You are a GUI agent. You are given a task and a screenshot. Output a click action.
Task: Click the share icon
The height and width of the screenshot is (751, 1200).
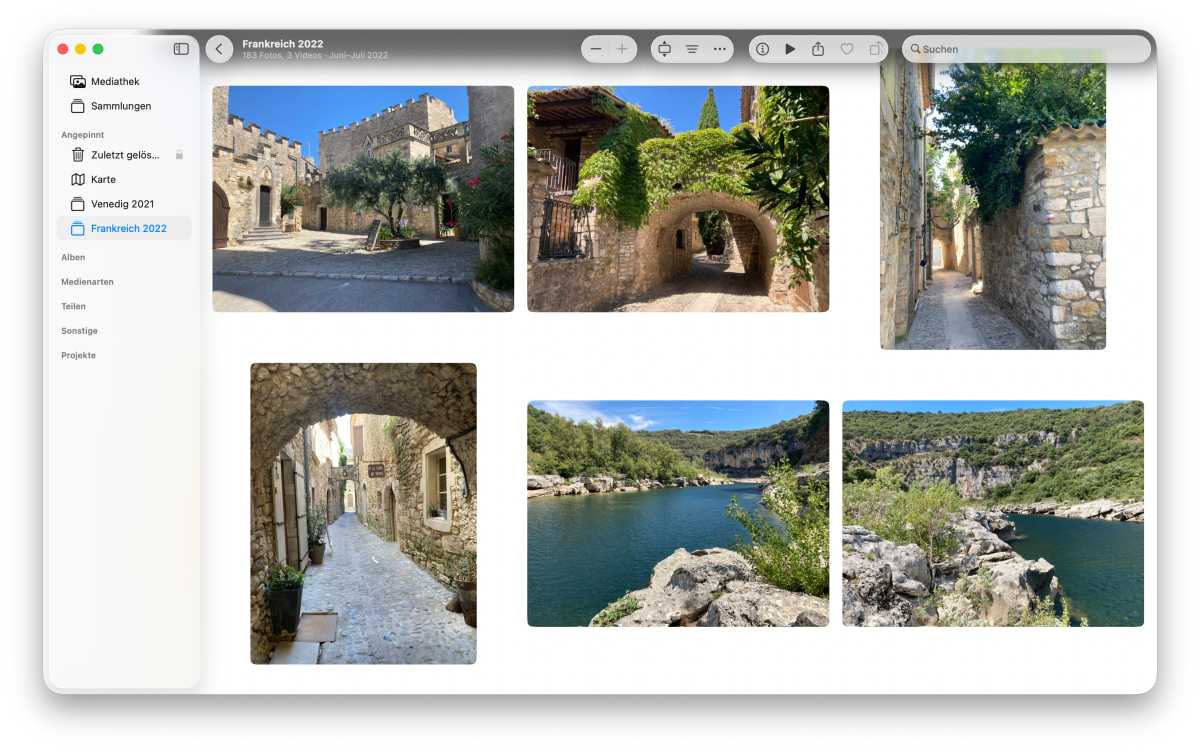pyautogui.click(x=818, y=49)
